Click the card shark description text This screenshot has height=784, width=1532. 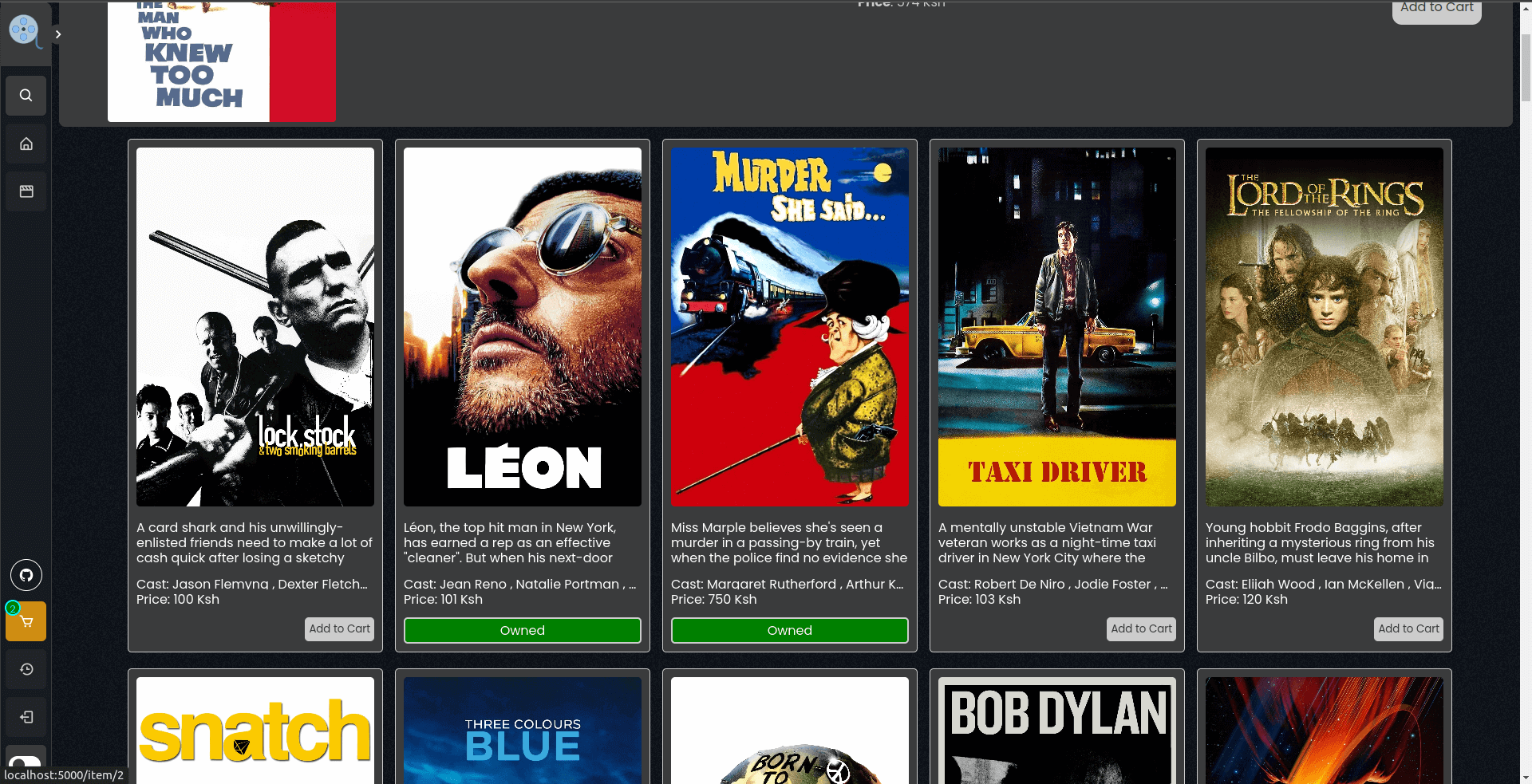click(x=255, y=542)
